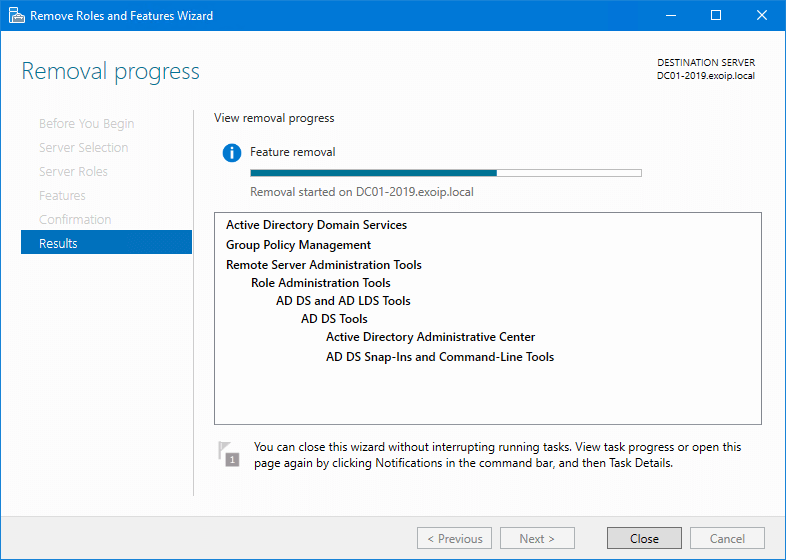Click the Cancel button
Screen dimensions: 786x560
[x=727, y=538]
